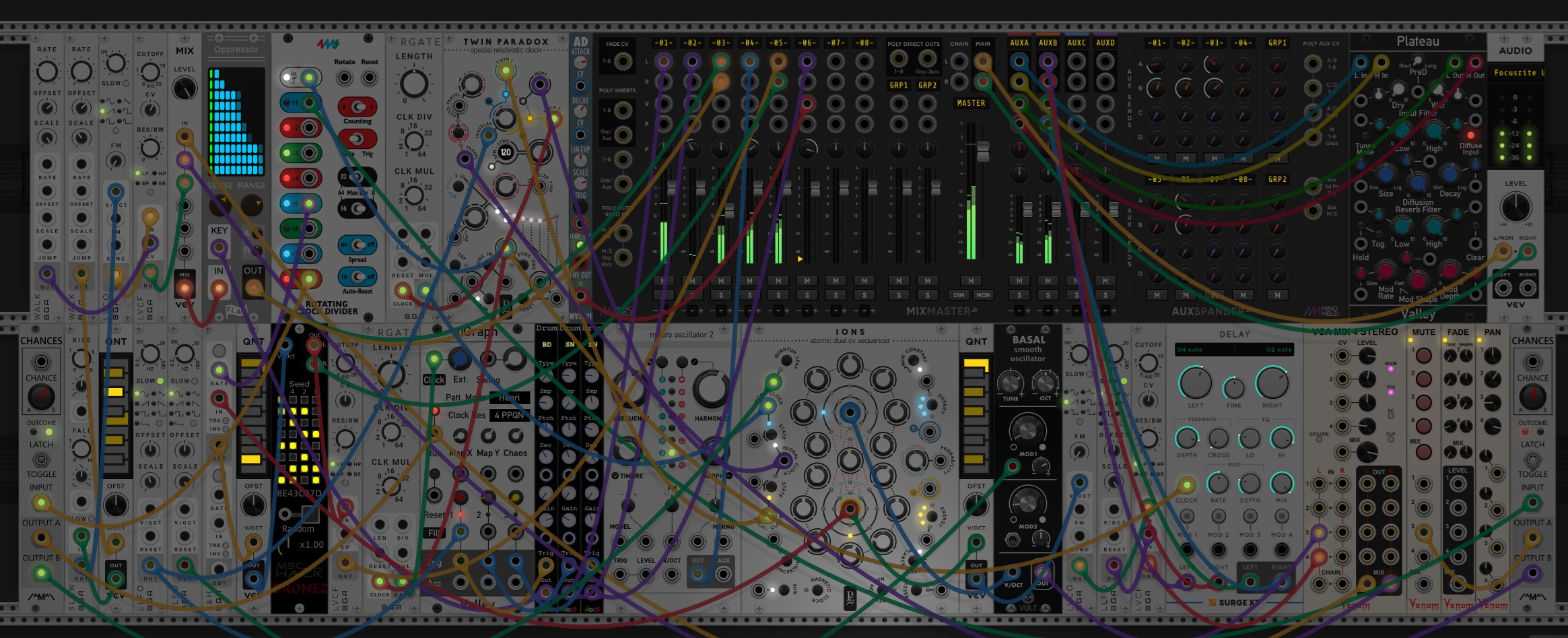Click the Delay FINE knob
Image resolution: width=1568 pixels, height=638 pixels.
tap(1233, 388)
